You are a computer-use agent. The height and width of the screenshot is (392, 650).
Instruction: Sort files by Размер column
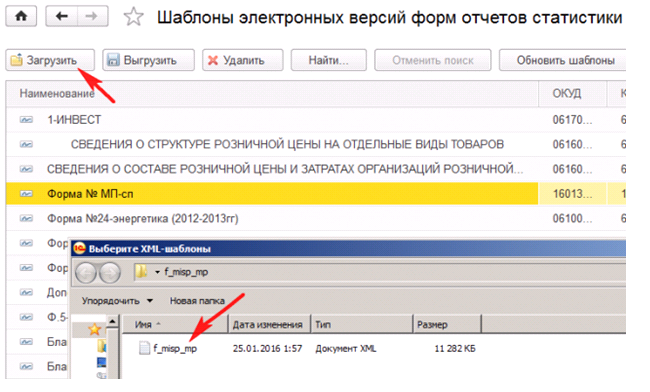[x=447, y=324]
